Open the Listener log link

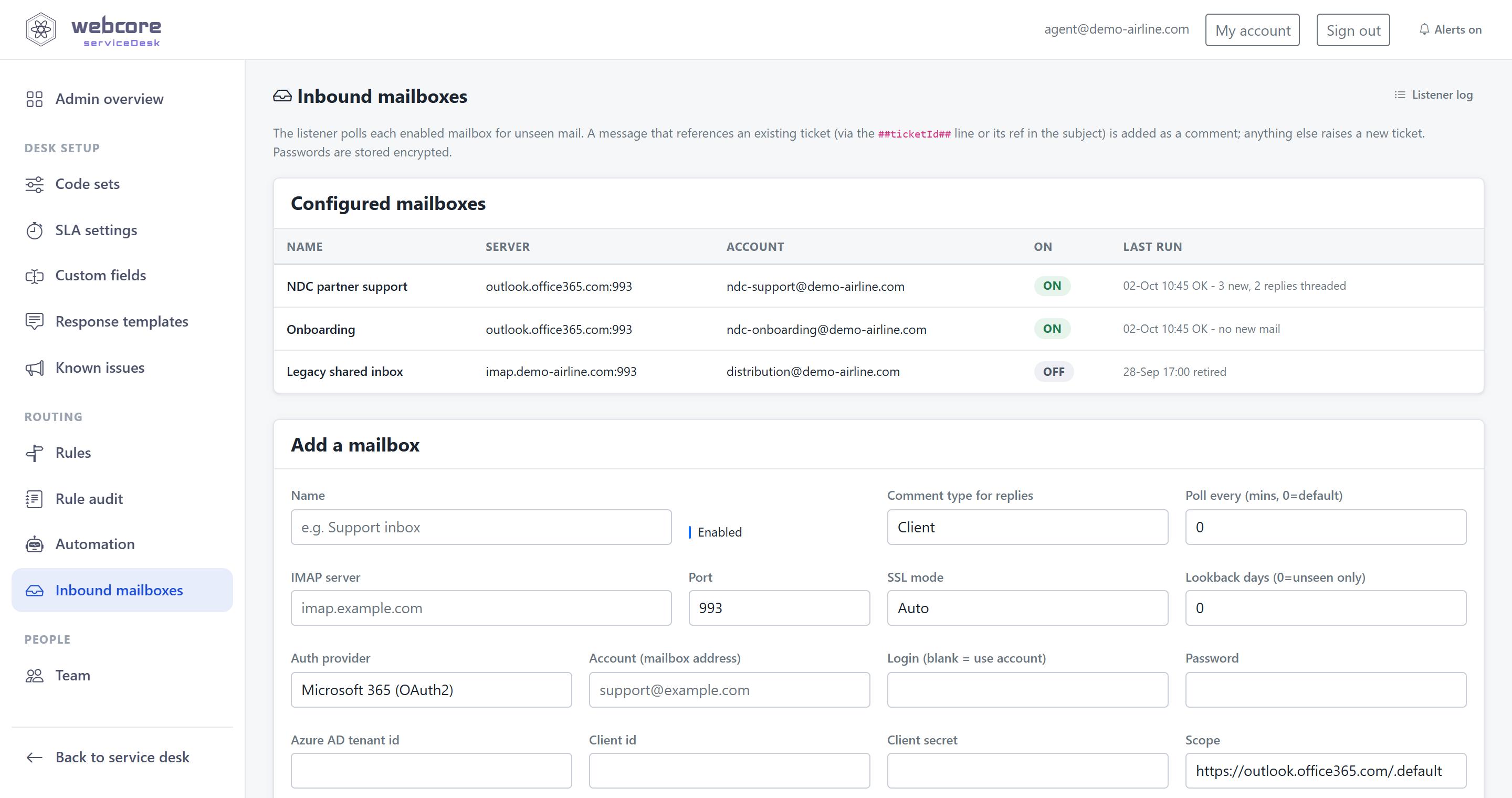[x=1433, y=95]
